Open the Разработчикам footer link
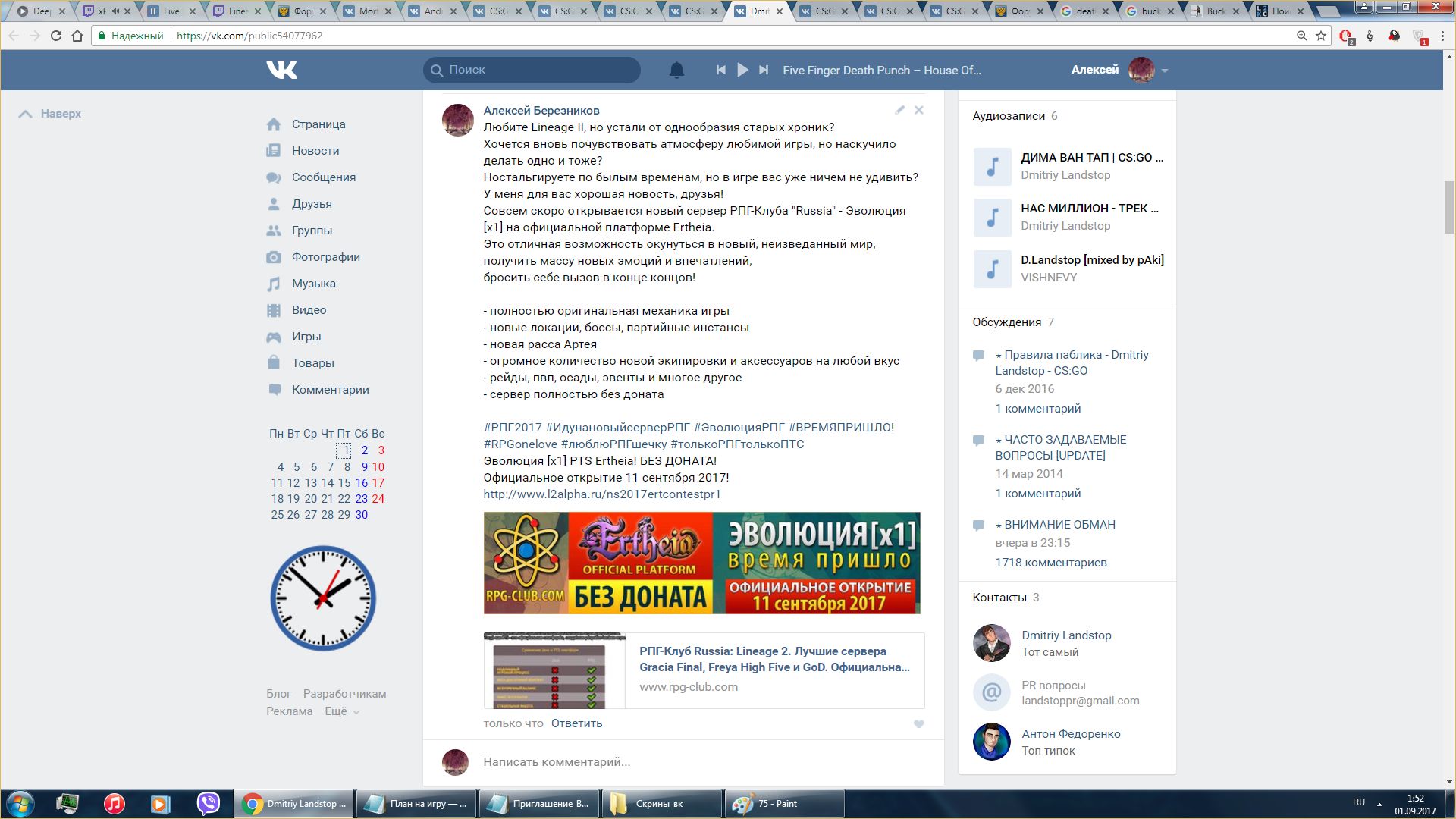Viewport: 1456px width, 819px height. click(344, 694)
